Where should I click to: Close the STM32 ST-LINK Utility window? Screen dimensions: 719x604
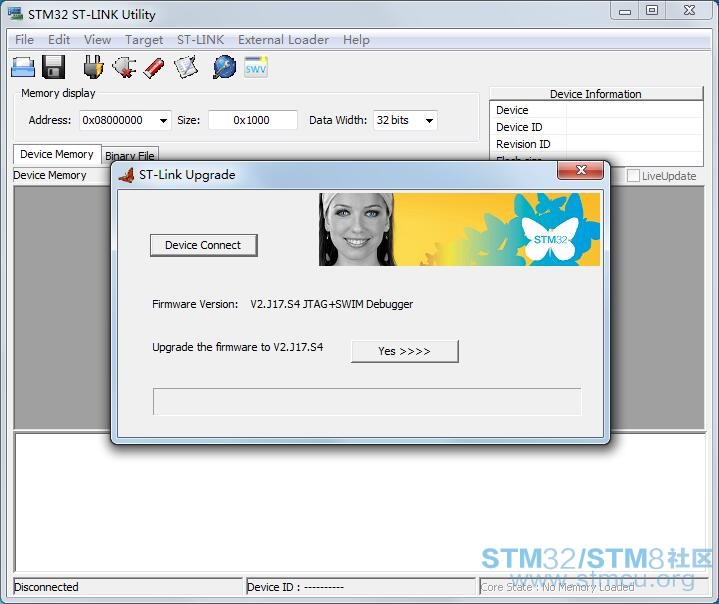pyautogui.click(x=689, y=11)
